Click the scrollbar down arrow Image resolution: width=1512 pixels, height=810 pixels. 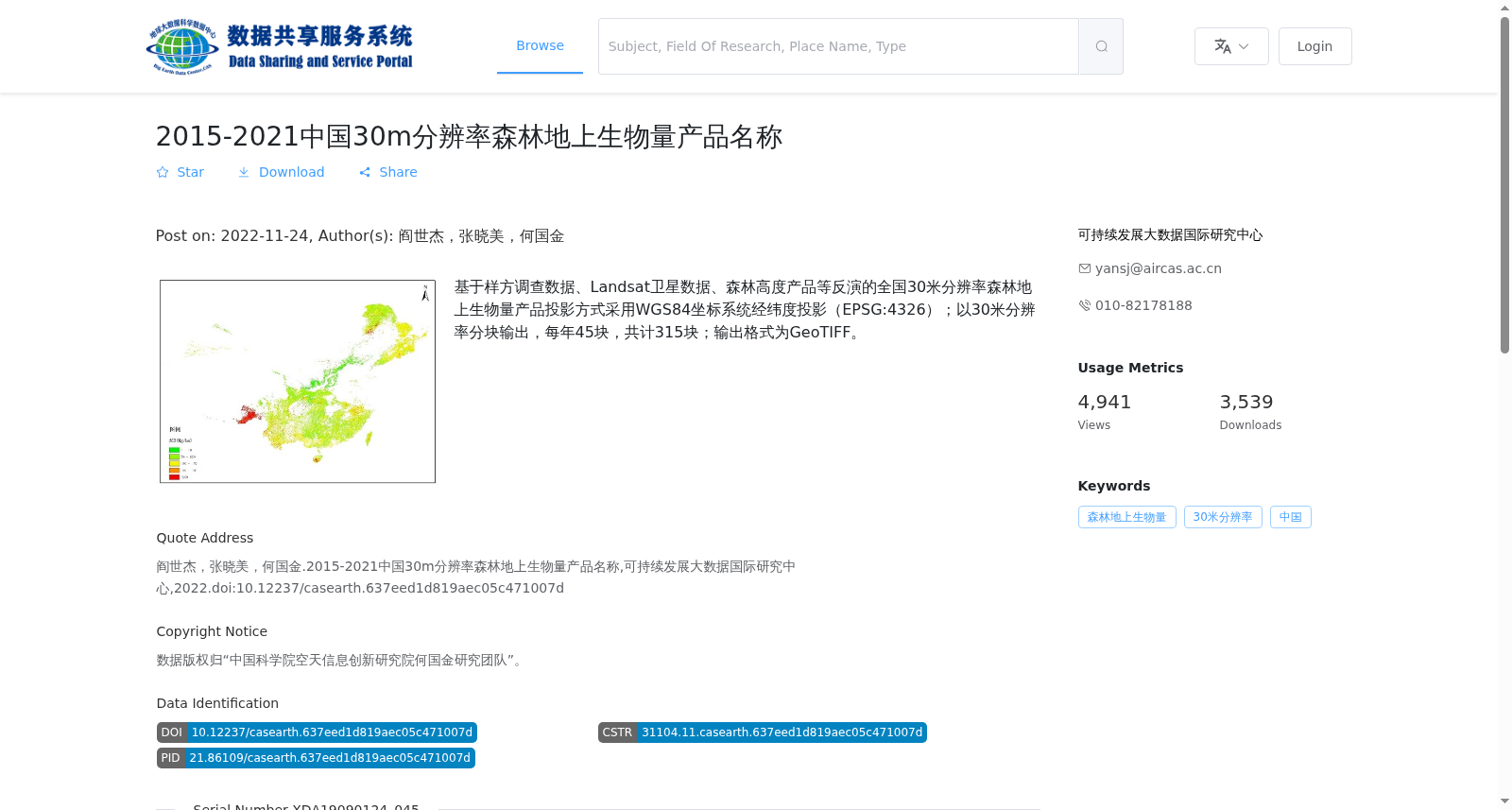[x=1504, y=801]
